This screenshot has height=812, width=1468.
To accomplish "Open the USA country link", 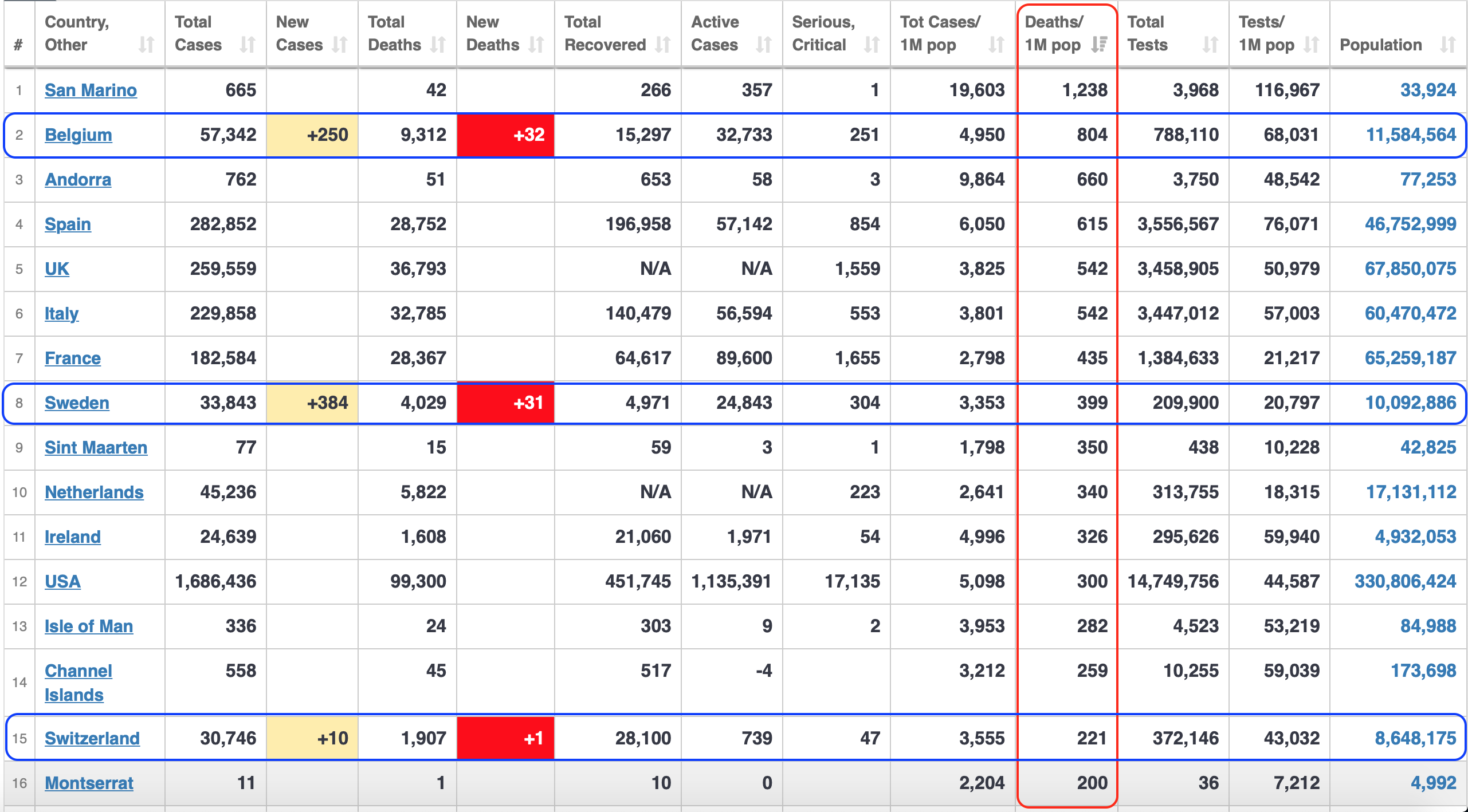I will coord(62,581).
